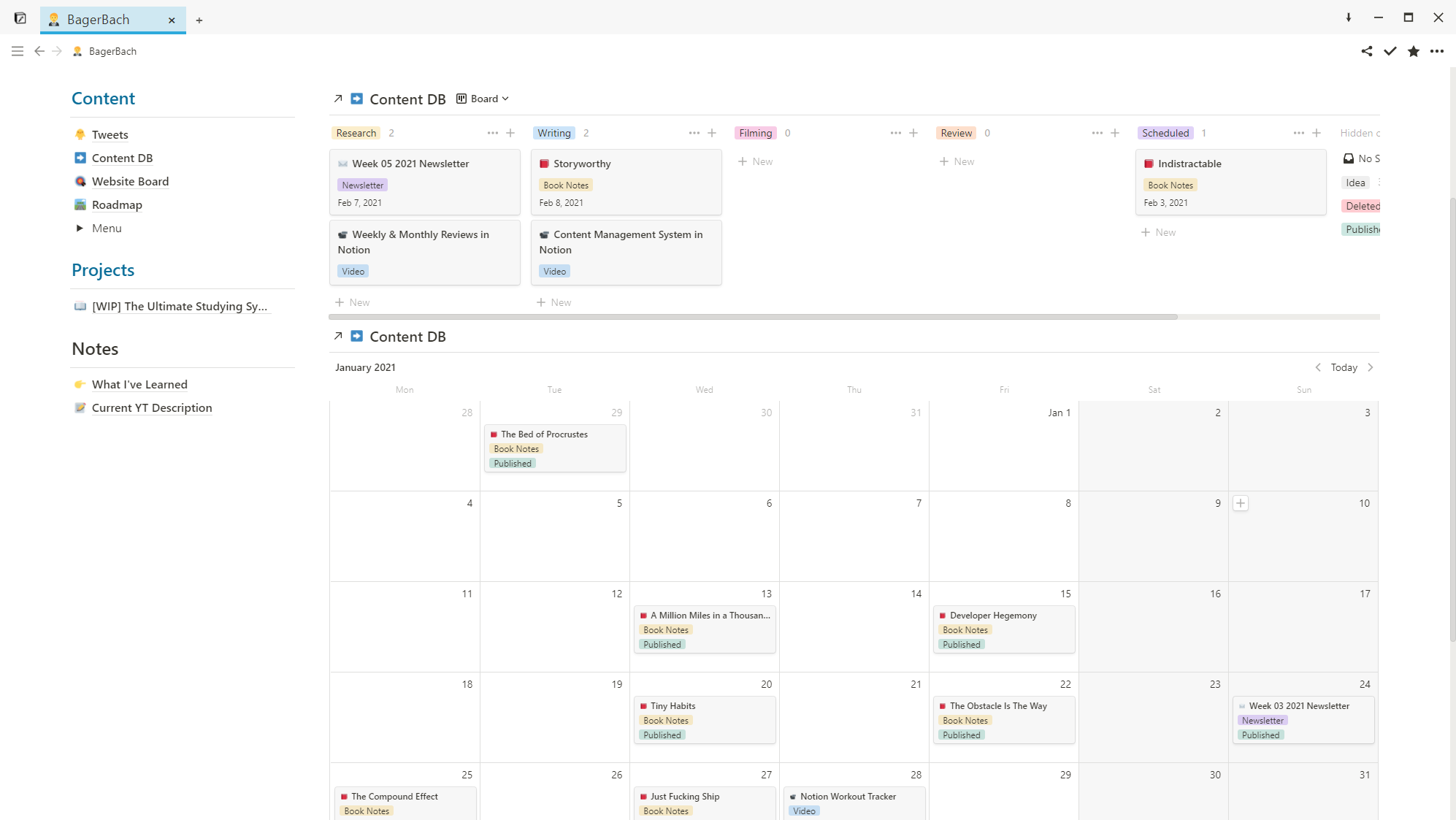1456x820 pixels.
Task: Go to previous month in calendar
Action: tap(1318, 367)
